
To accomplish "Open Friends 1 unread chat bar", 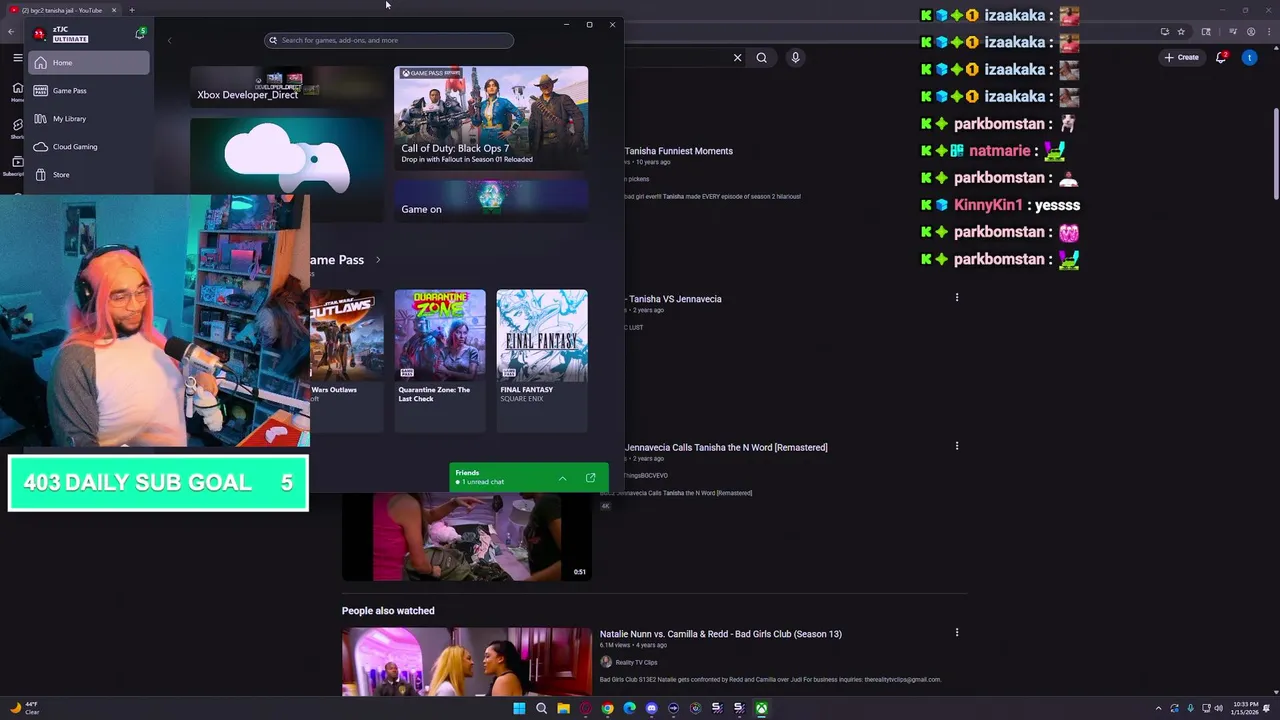I will coord(529,477).
